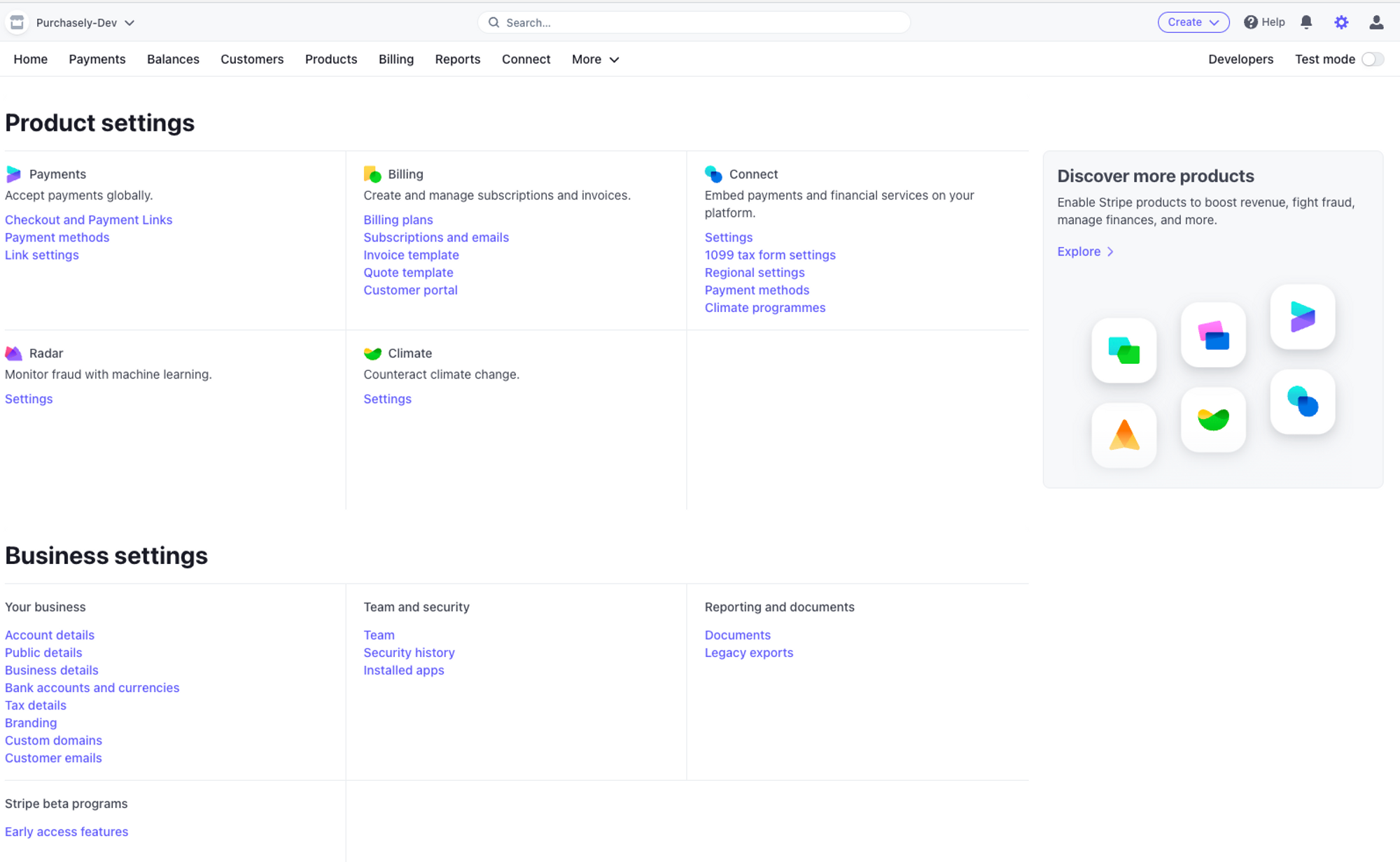Viewport: 1400px width, 862px height.
Task: Open the Products navigation tab
Action: pos(331,59)
